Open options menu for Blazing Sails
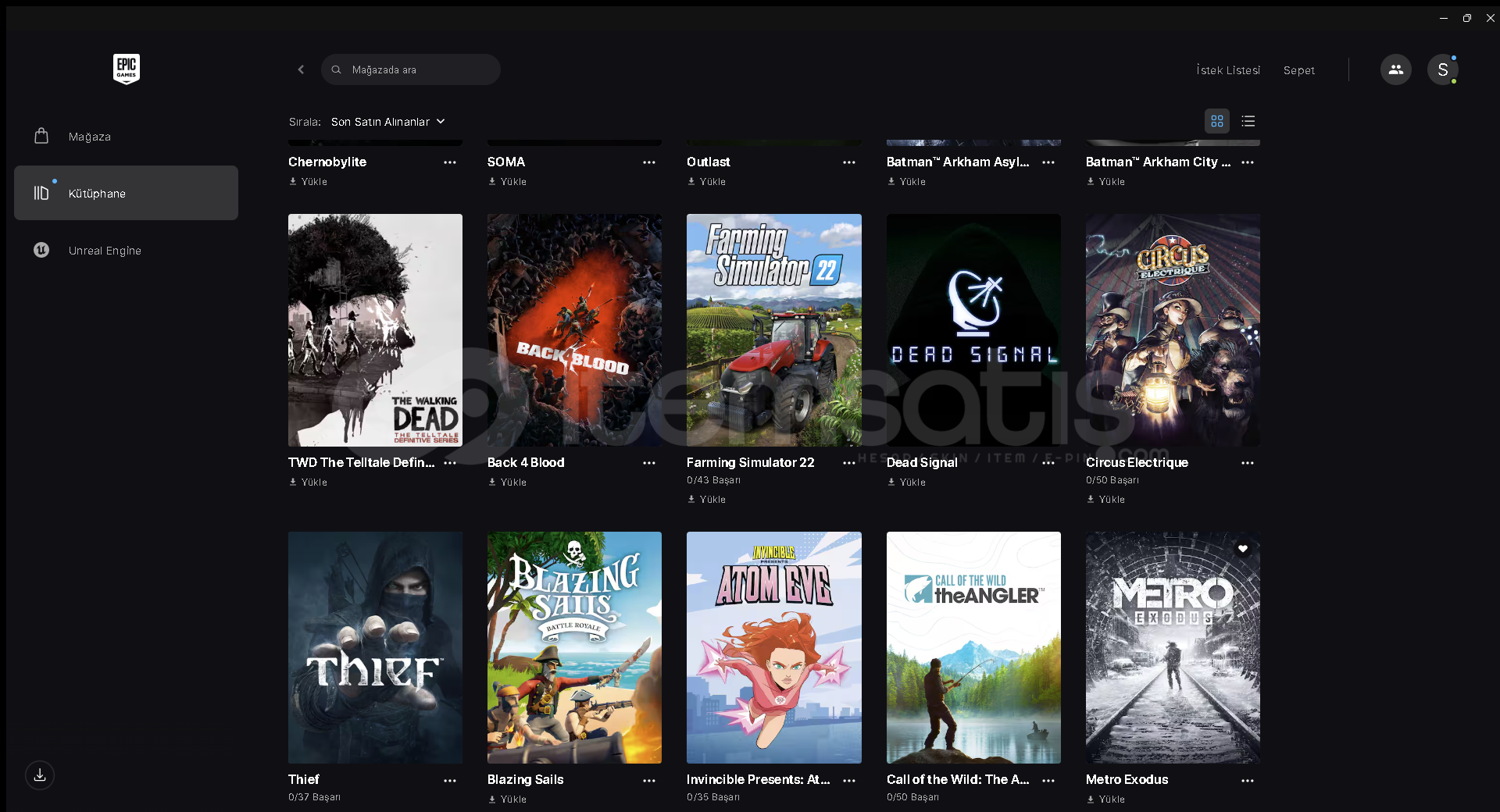 pyautogui.click(x=649, y=781)
